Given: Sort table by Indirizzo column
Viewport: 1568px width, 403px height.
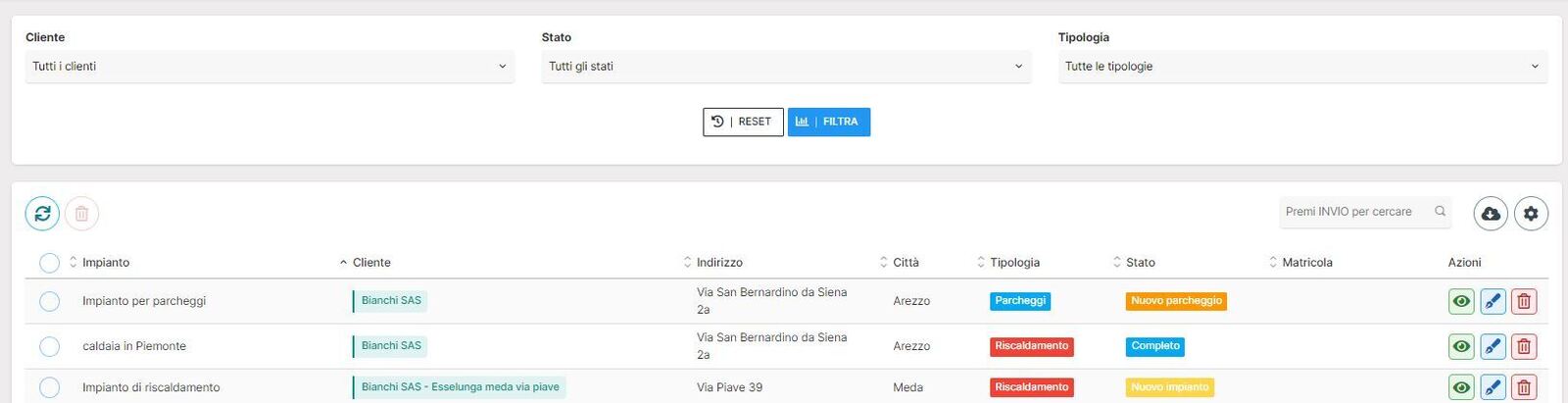Looking at the screenshot, I should click(718, 263).
